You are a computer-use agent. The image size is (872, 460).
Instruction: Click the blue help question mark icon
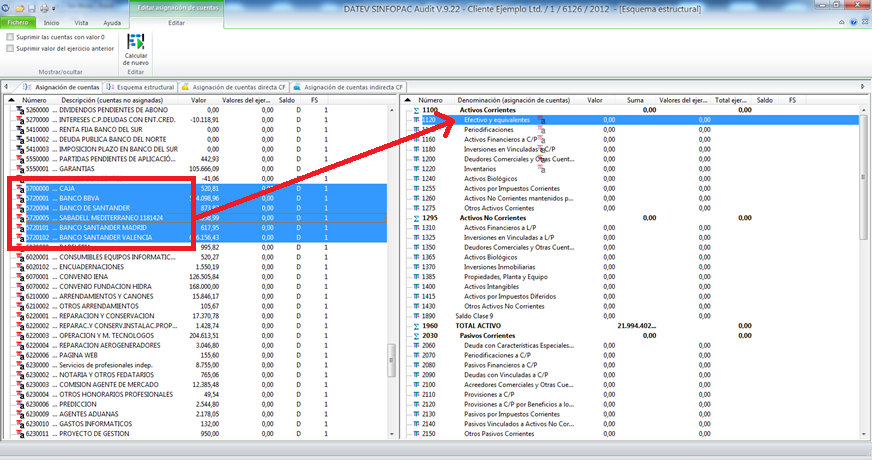[854, 22]
